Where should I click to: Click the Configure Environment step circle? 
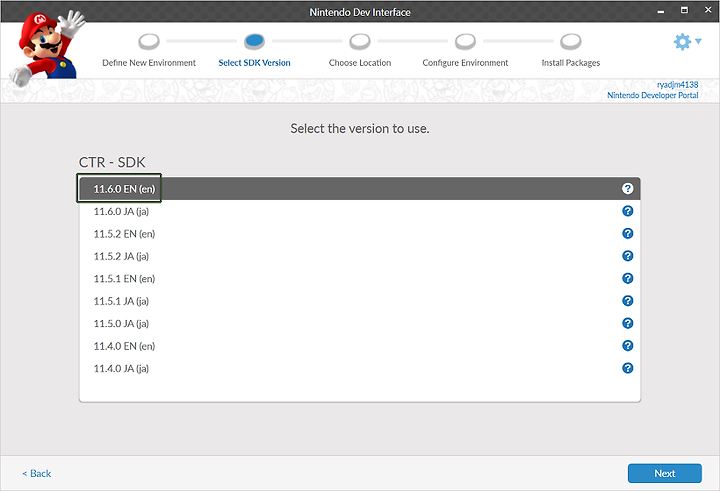click(x=465, y=41)
